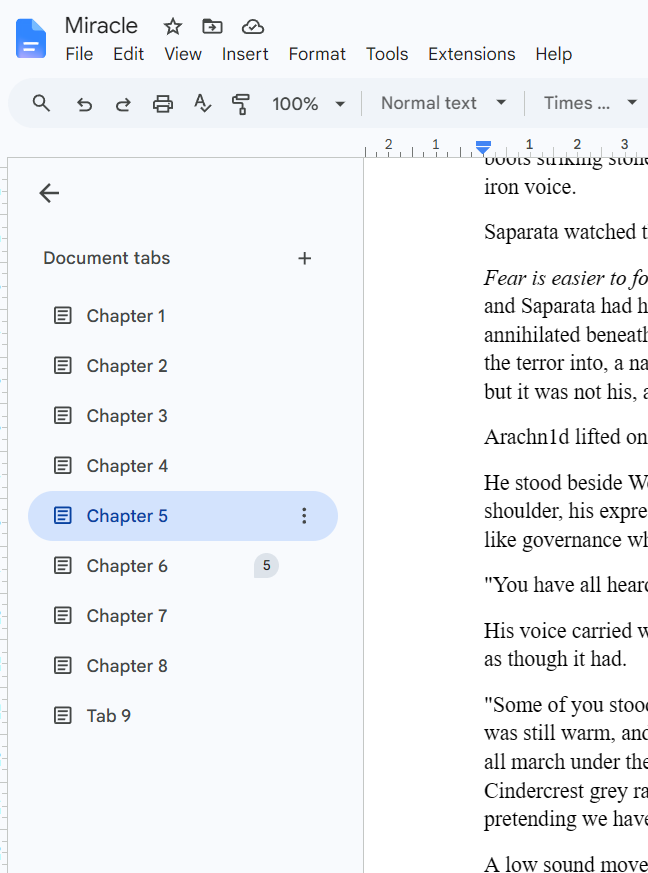Image resolution: width=648 pixels, height=873 pixels.
Task: Open the Help menu
Action: pos(554,54)
